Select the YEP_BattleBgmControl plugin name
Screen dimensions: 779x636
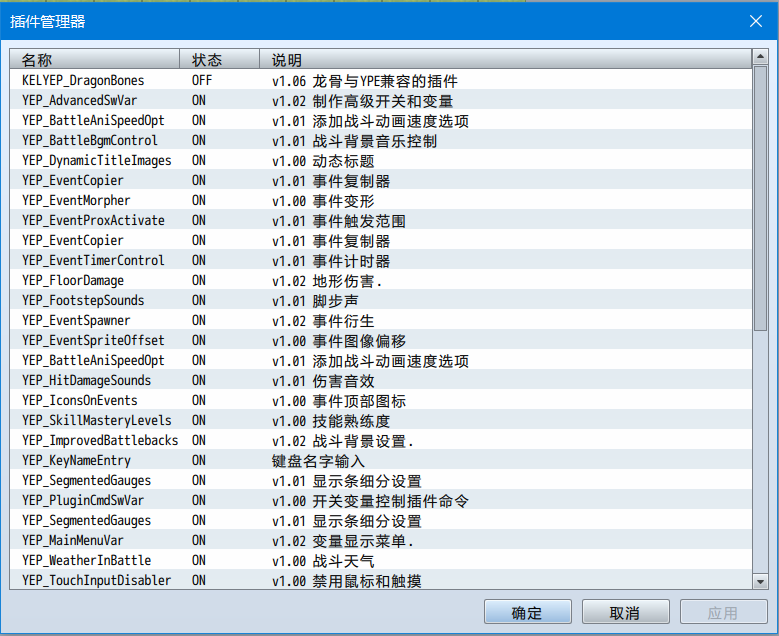(89, 141)
